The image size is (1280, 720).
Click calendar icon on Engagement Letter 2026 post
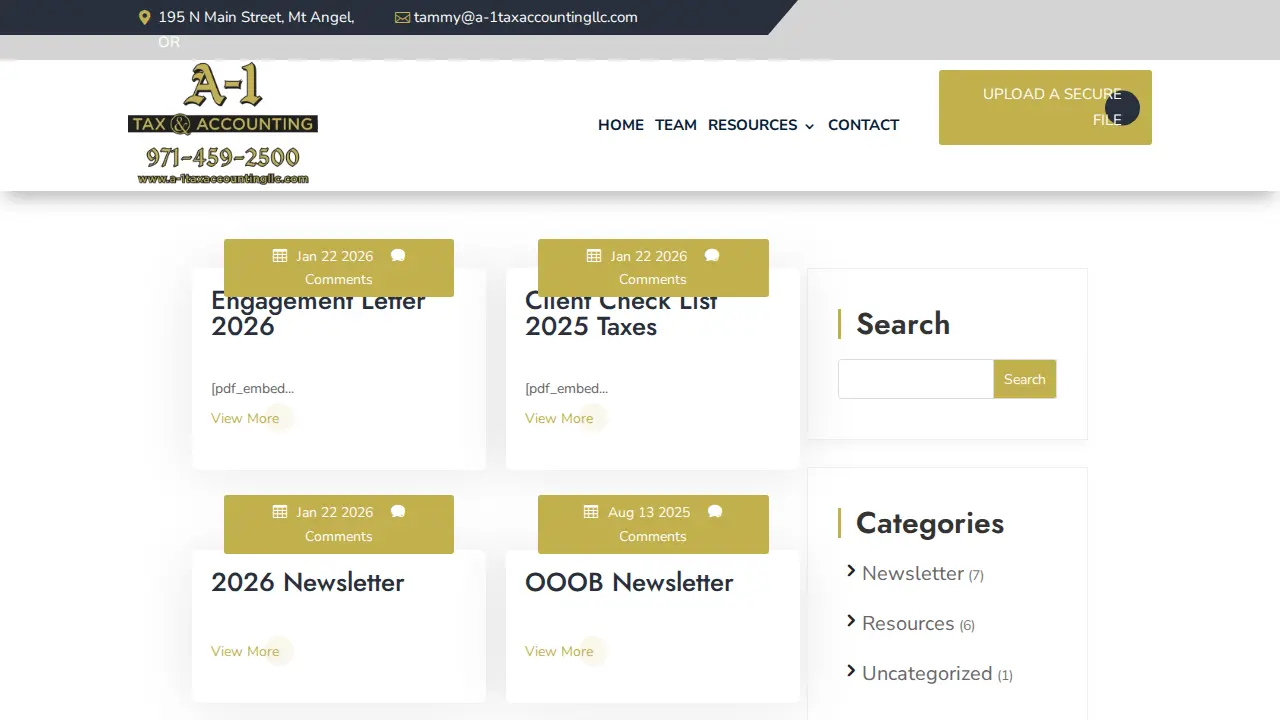click(x=280, y=256)
